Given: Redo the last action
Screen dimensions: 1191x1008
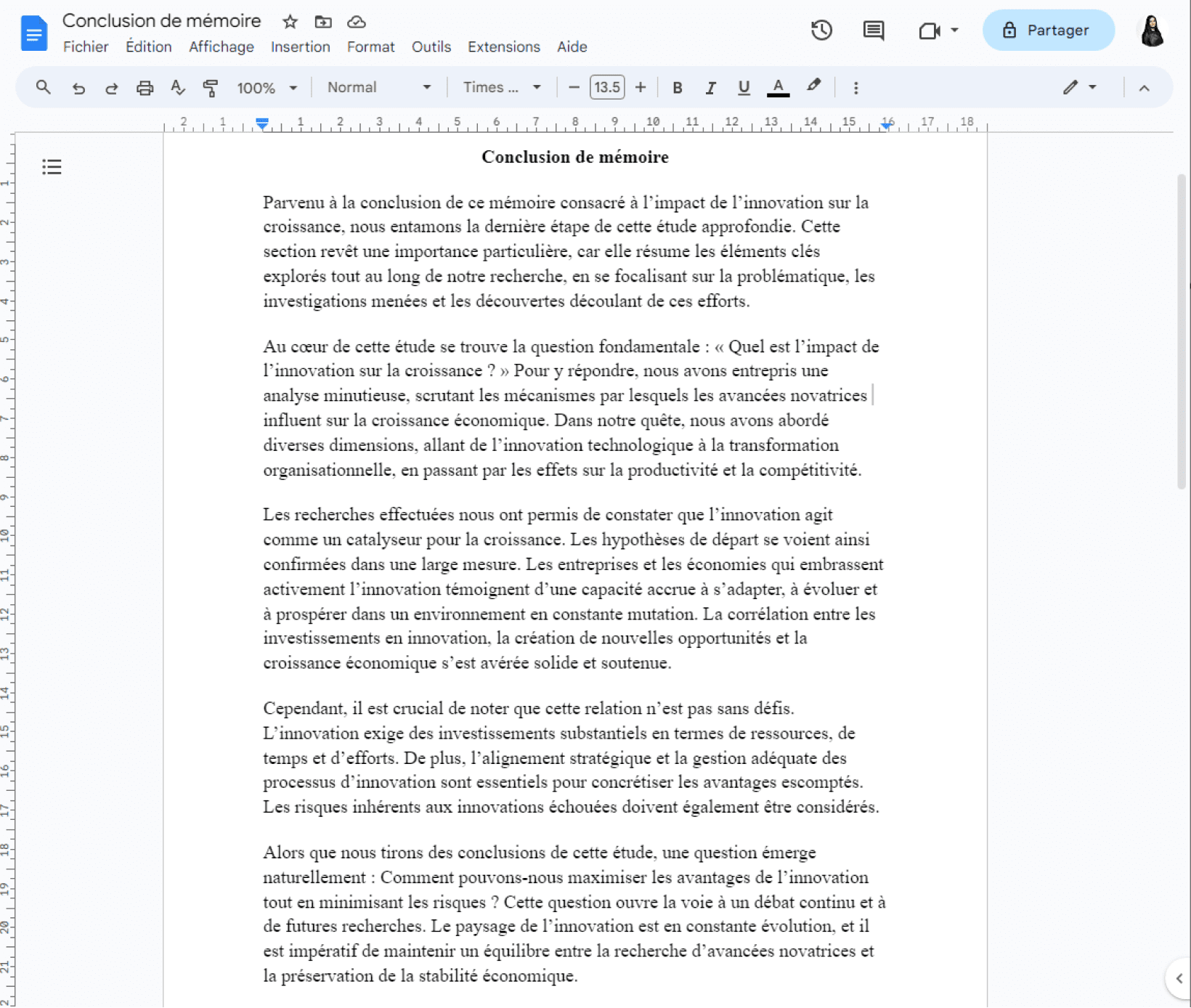Looking at the screenshot, I should [111, 87].
